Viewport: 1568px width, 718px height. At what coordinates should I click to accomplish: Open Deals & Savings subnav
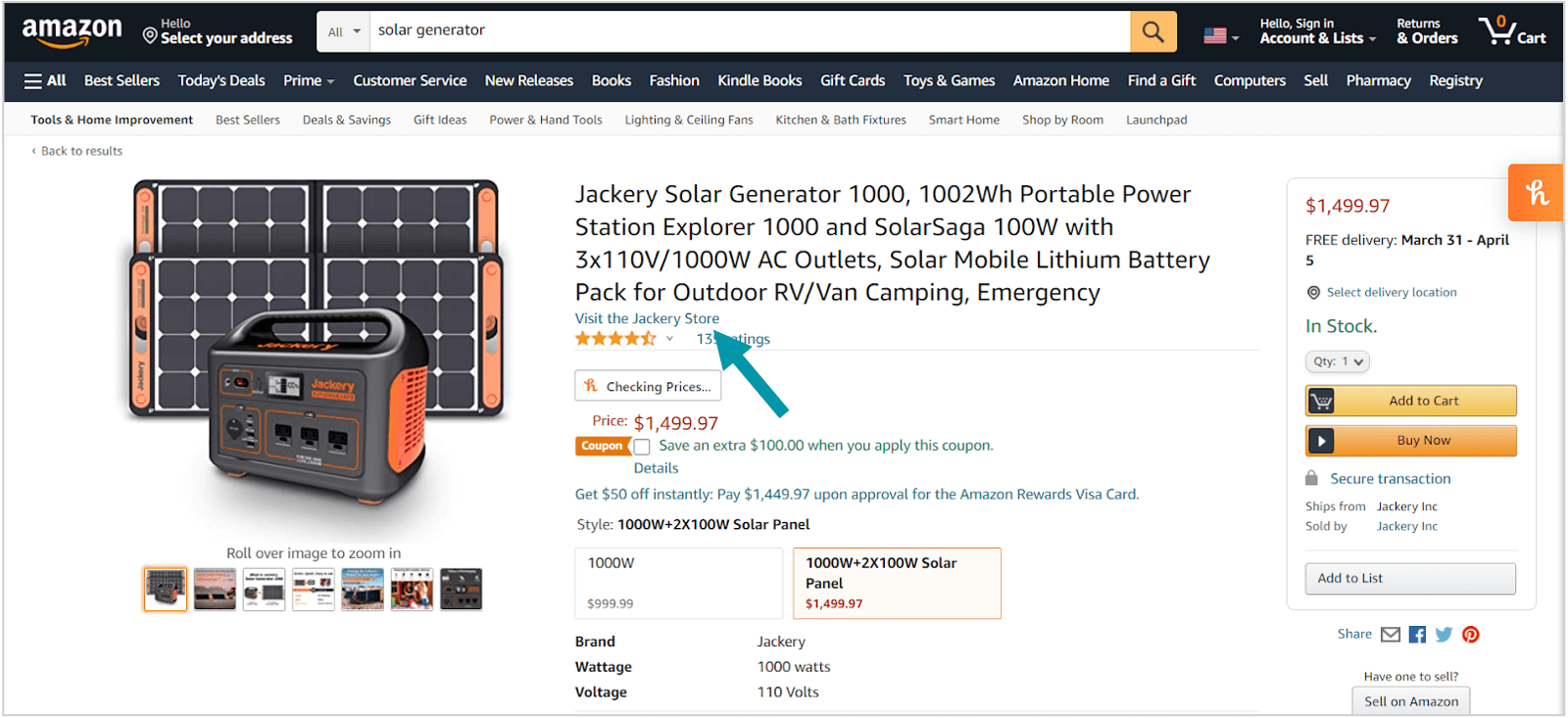tap(347, 120)
